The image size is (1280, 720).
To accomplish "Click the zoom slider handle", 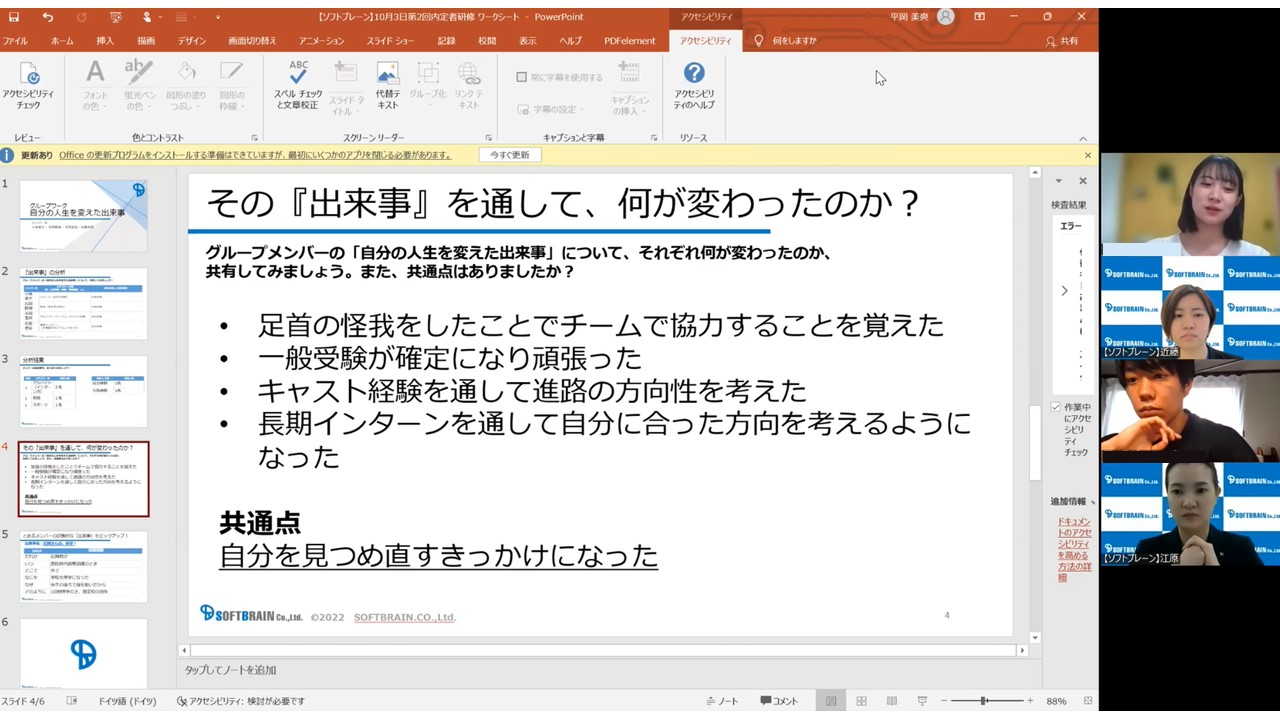I will coord(984,701).
